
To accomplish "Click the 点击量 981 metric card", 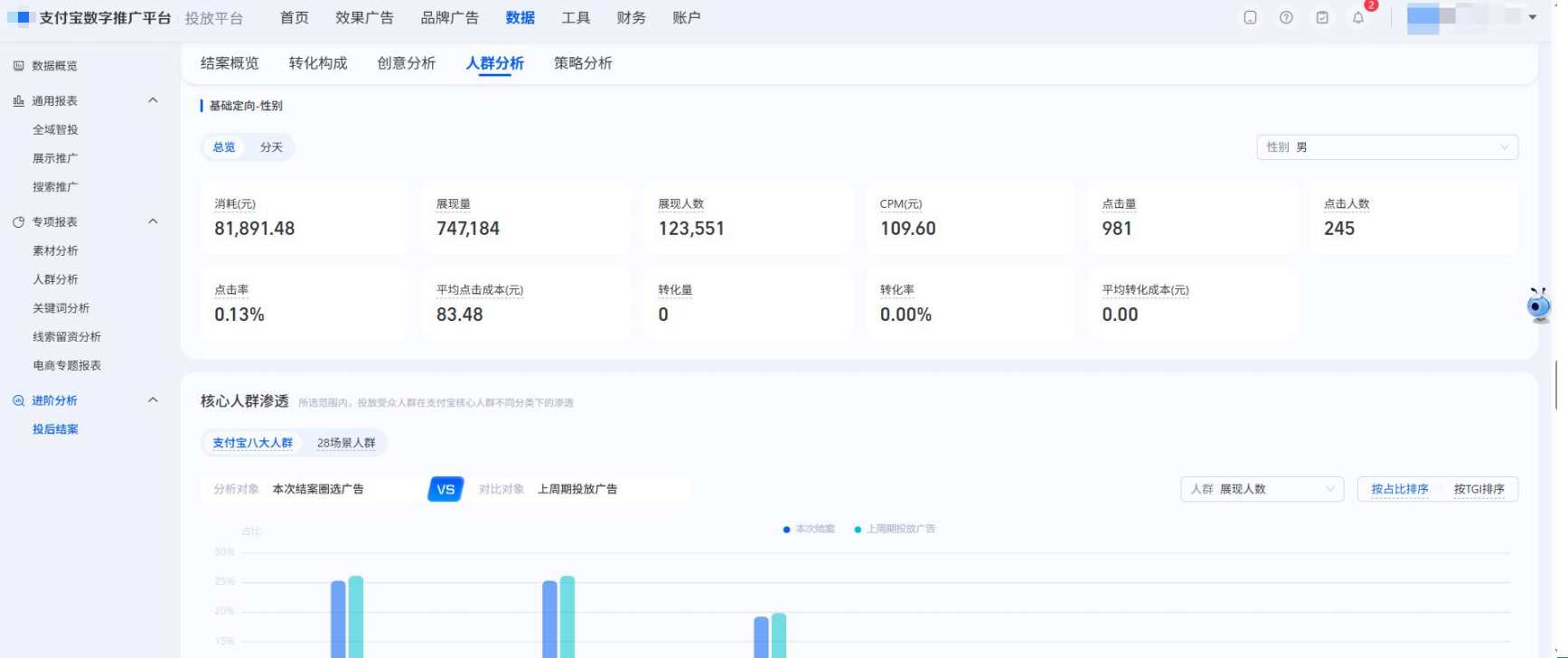I will [x=1192, y=217].
